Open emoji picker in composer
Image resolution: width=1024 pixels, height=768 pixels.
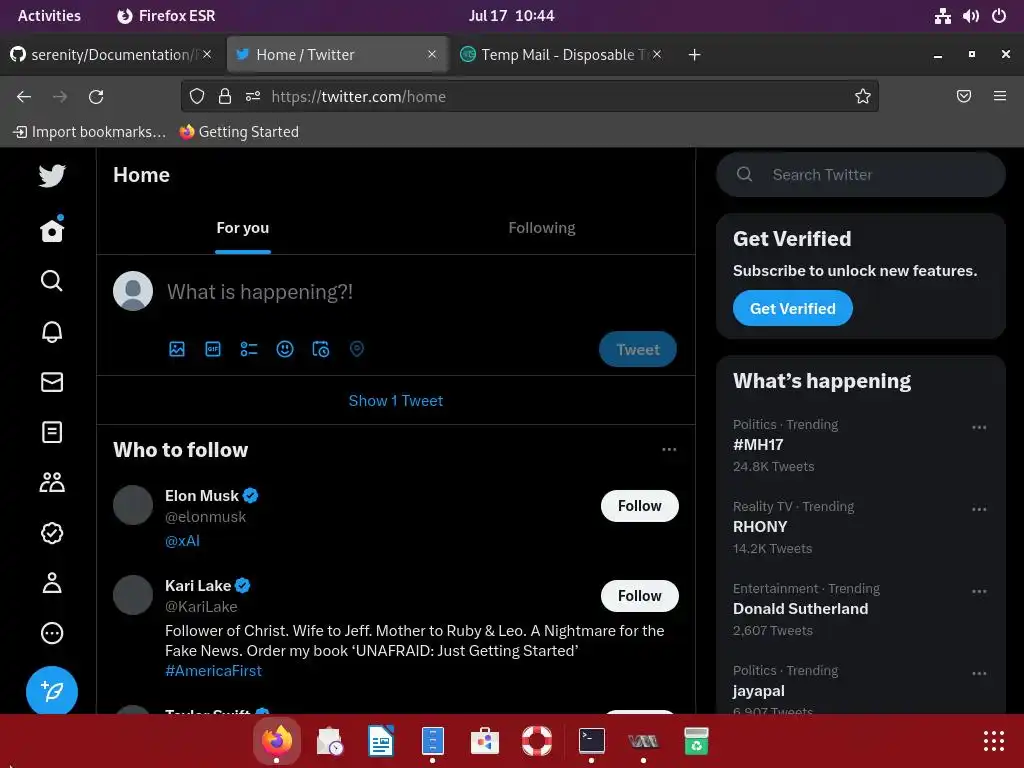point(285,349)
